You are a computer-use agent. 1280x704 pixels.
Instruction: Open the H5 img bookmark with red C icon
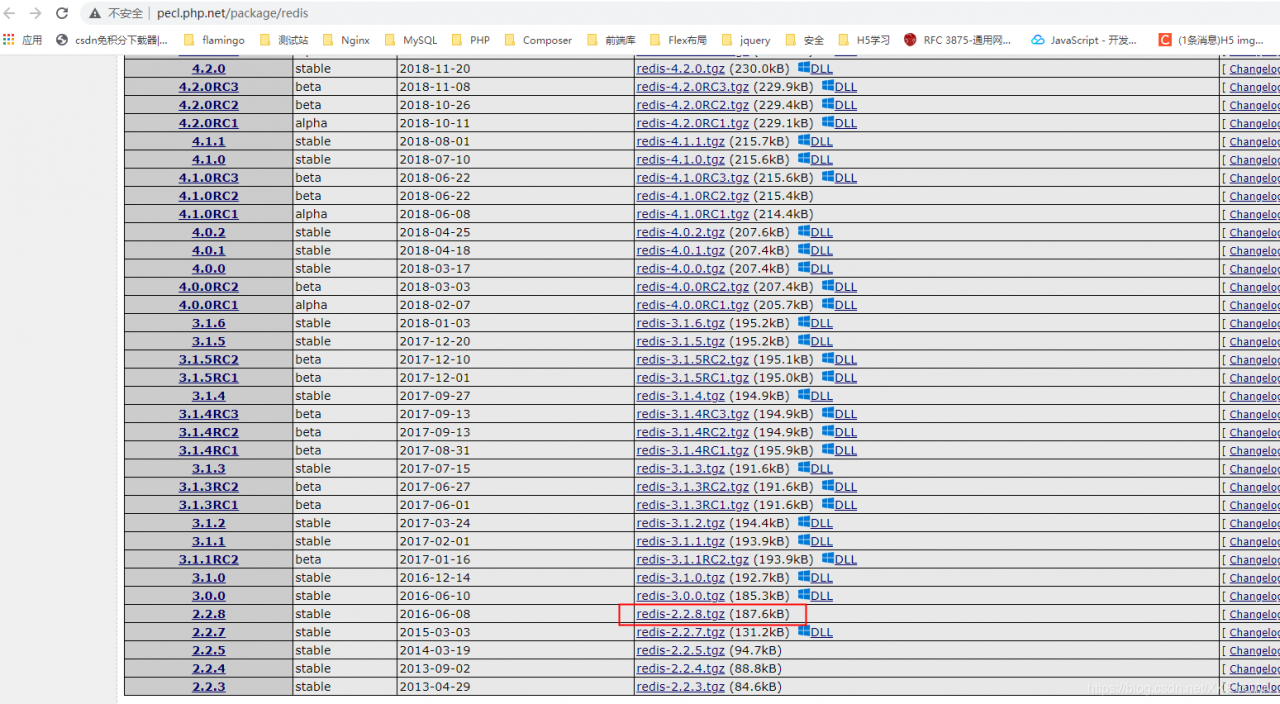(1211, 40)
